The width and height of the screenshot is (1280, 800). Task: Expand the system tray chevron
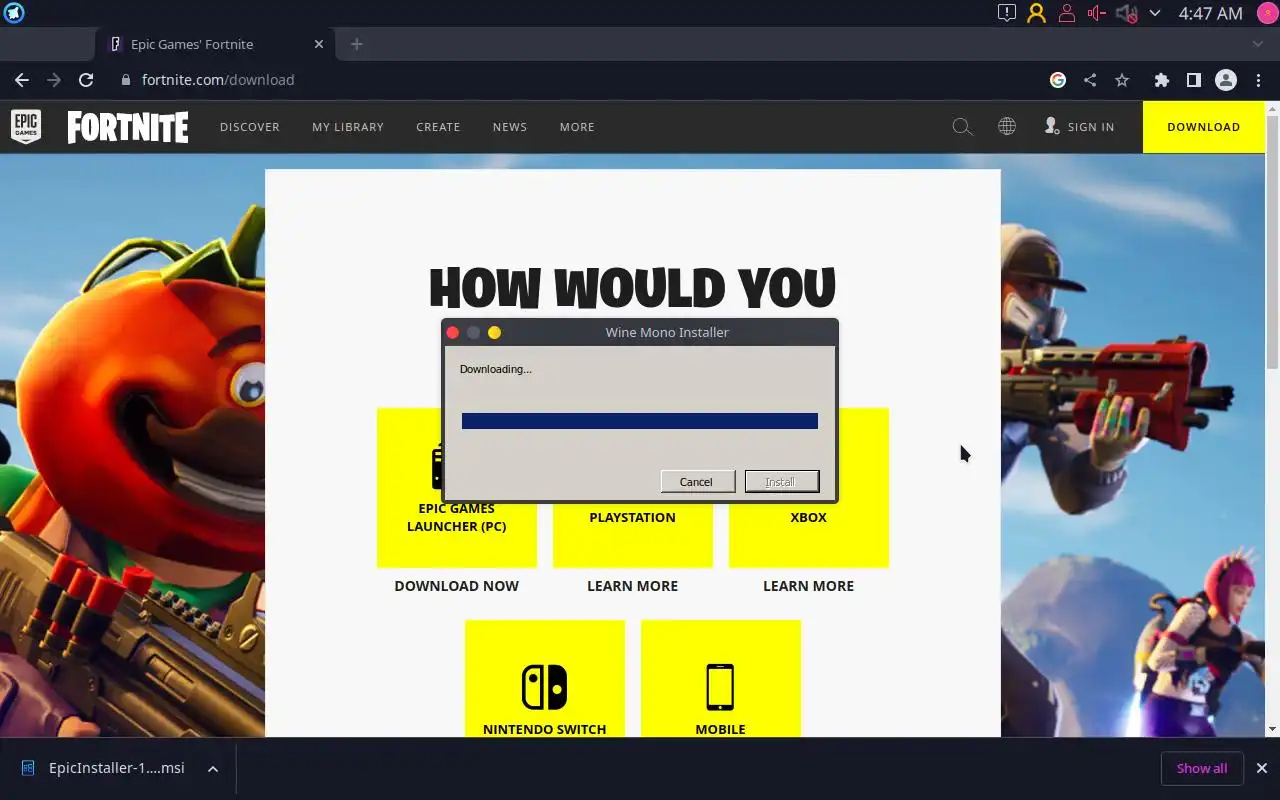(1155, 13)
